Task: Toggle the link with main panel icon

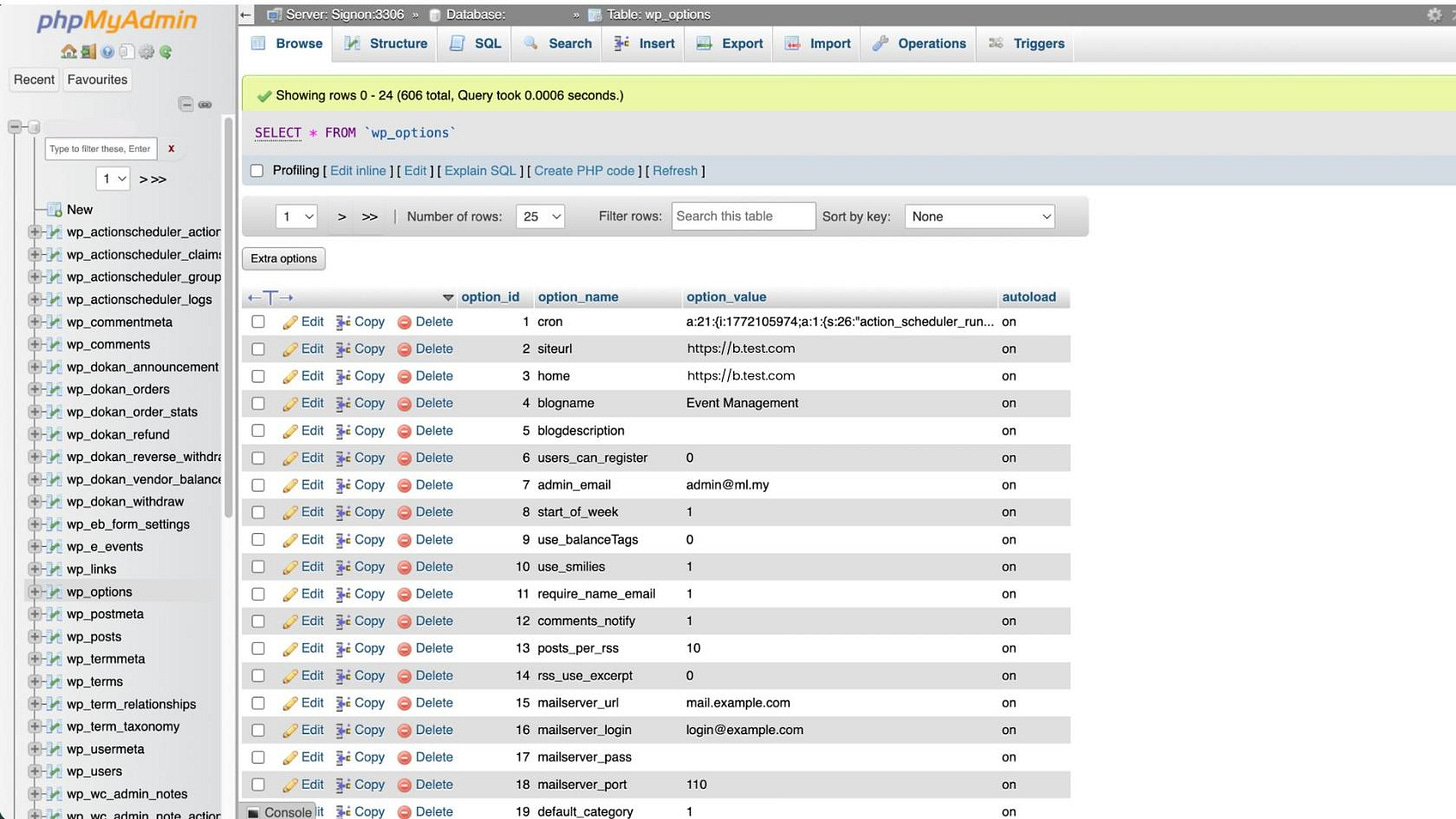Action: (205, 104)
